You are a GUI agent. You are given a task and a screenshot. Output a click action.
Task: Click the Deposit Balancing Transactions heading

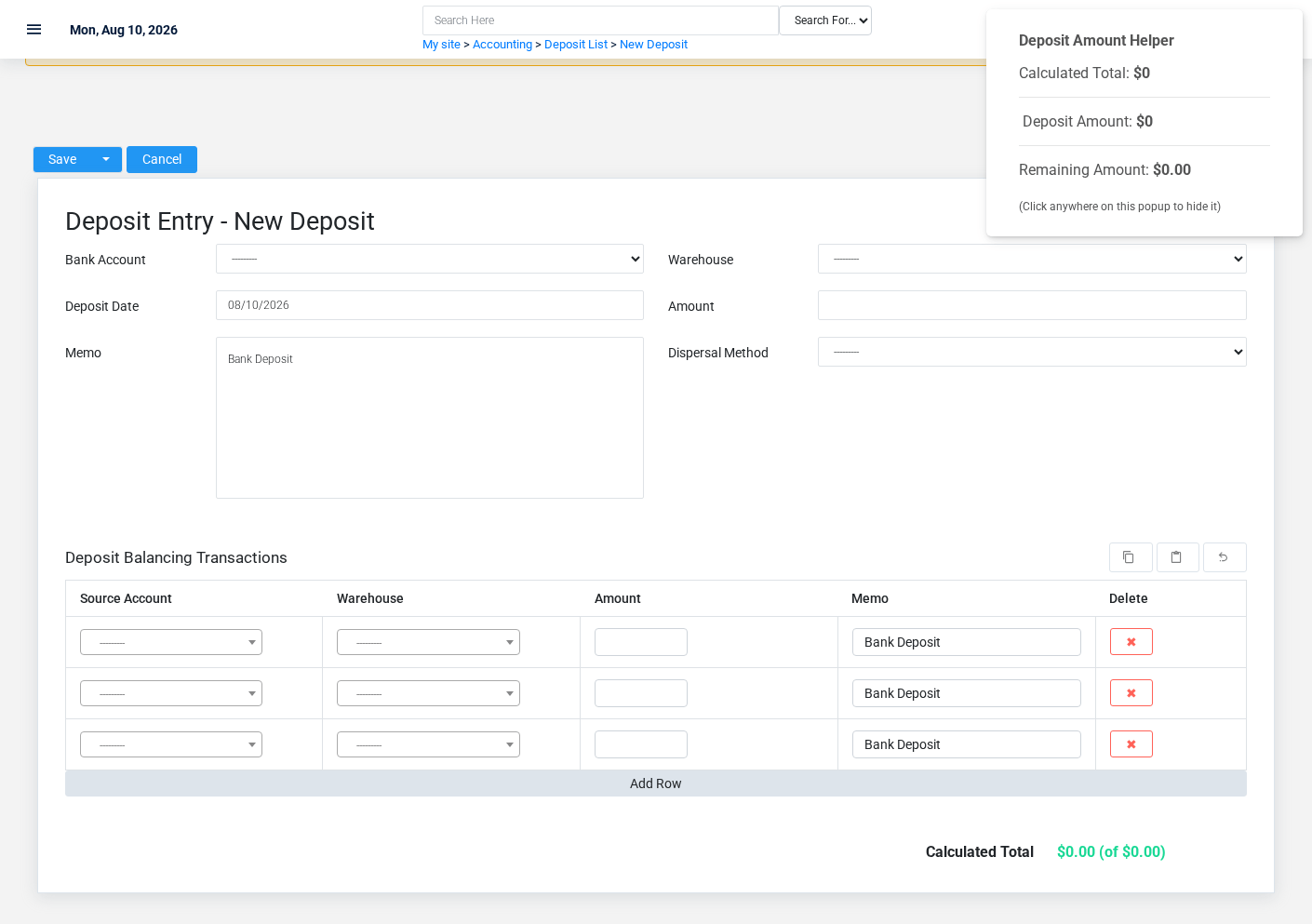tap(176, 557)
